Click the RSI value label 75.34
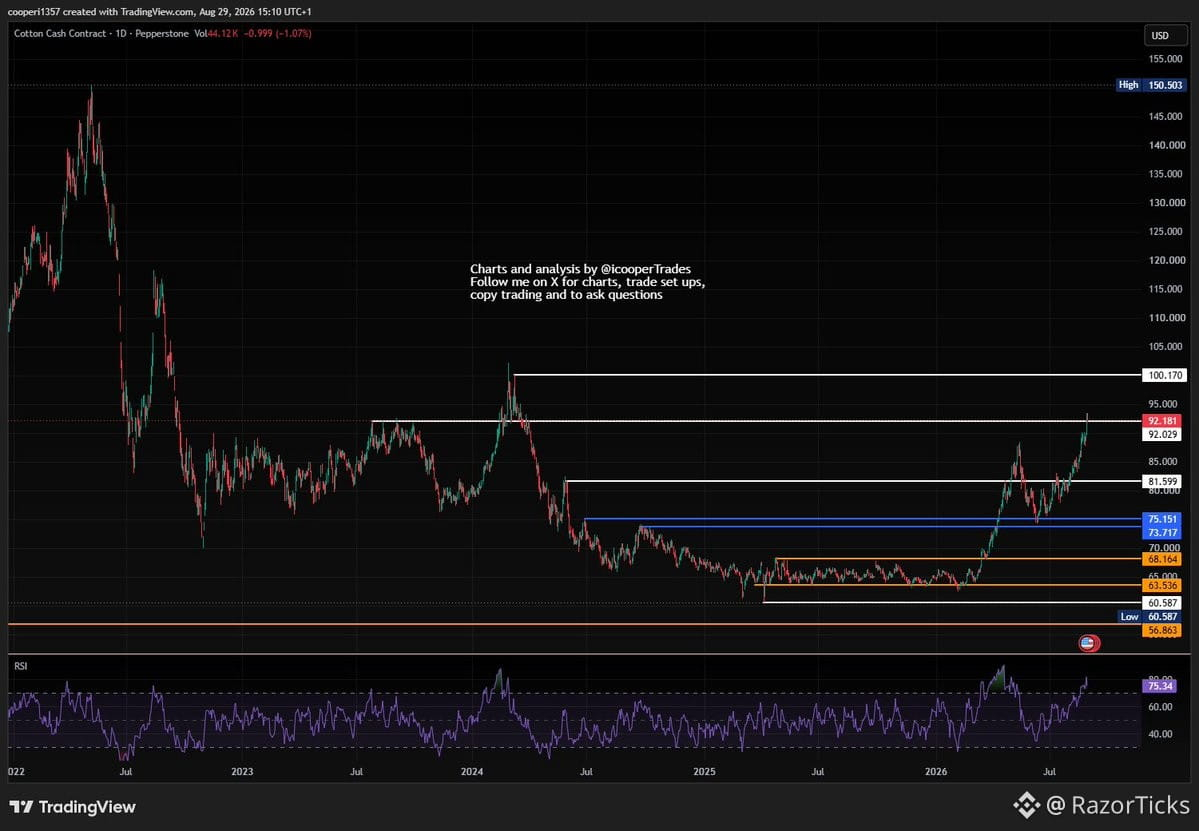 [1160, 686]
